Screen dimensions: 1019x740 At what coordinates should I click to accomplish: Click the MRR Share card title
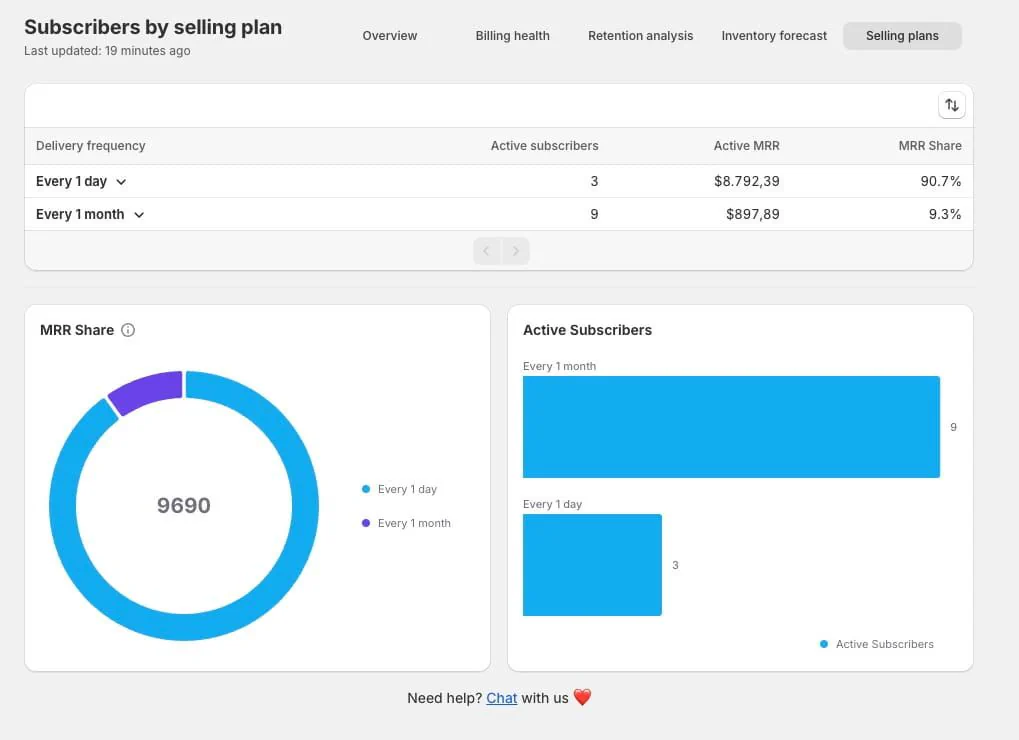pyautogui.click(x=77, y=330)
